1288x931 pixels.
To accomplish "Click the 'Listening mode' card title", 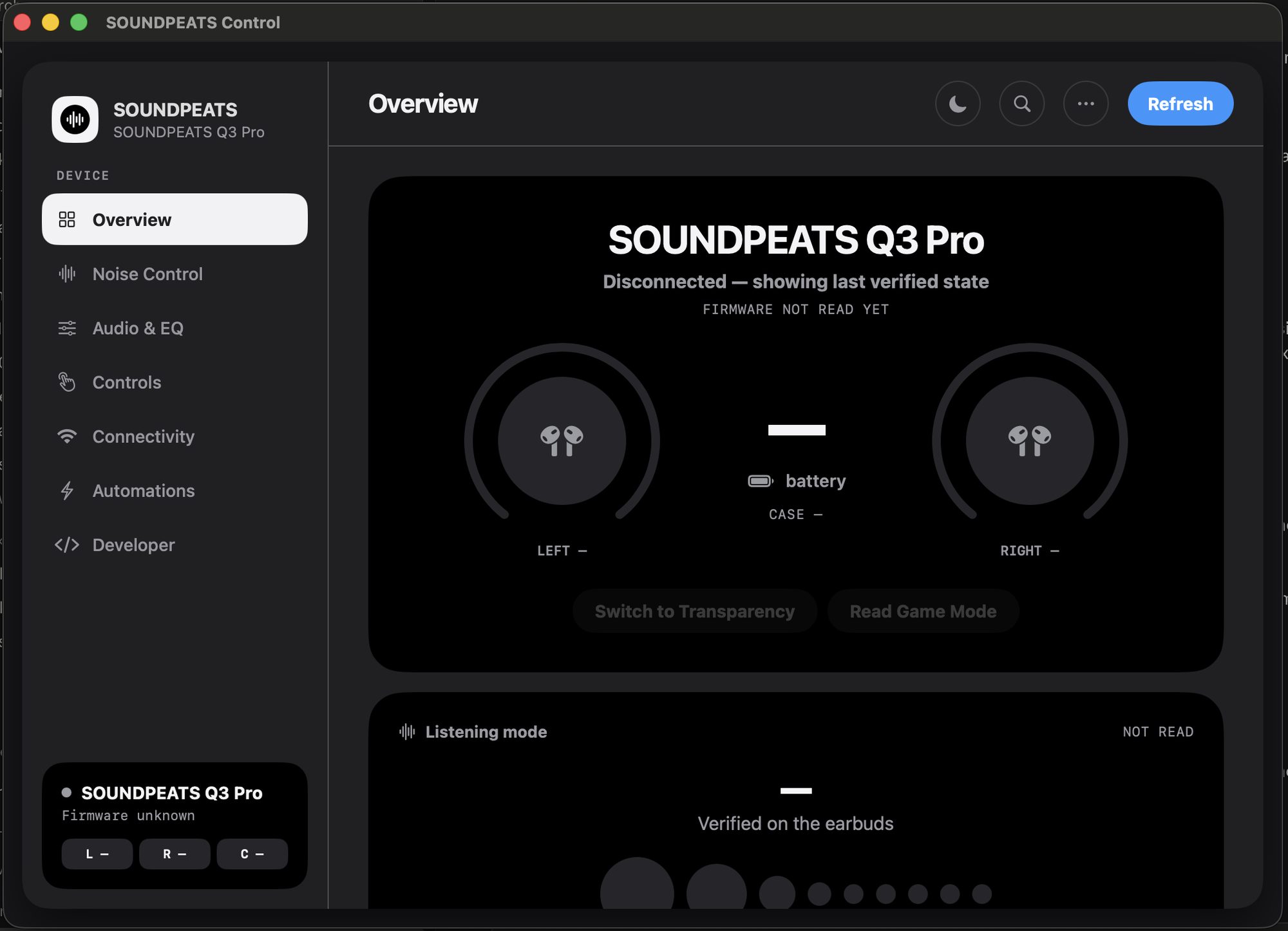I will tap(486, 732).
